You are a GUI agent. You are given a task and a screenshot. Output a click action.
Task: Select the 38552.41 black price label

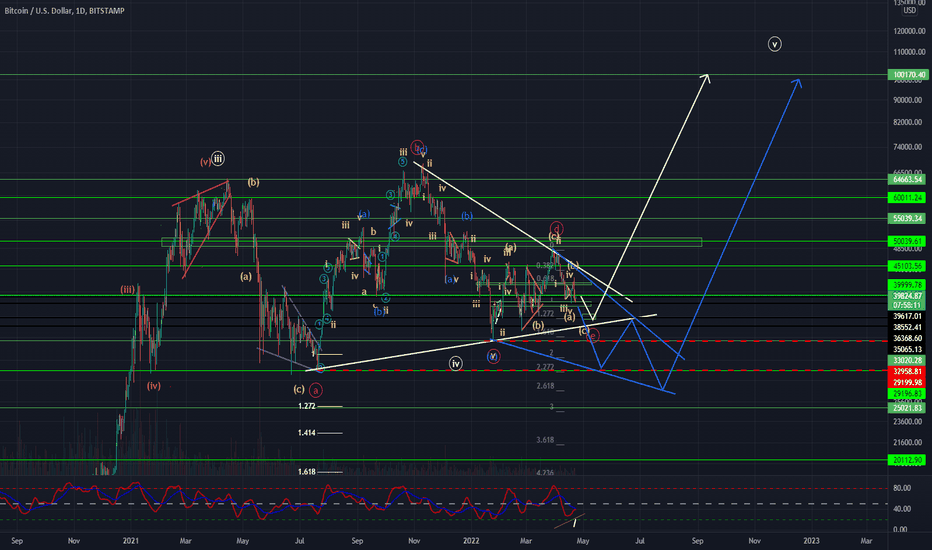point(907,327)
